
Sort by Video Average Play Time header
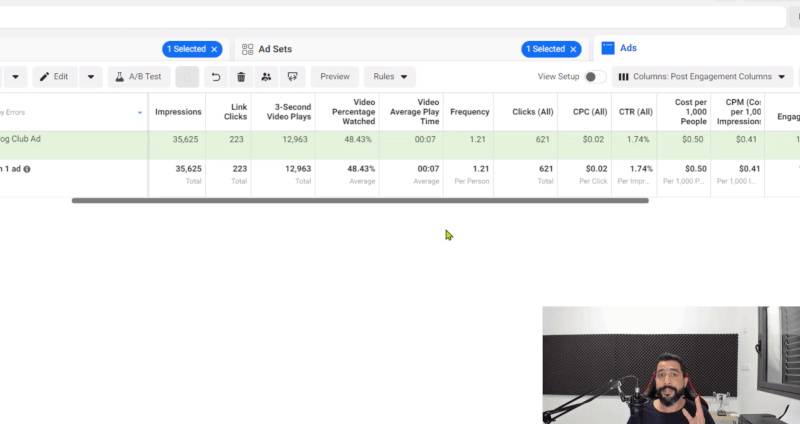point(414,112)
